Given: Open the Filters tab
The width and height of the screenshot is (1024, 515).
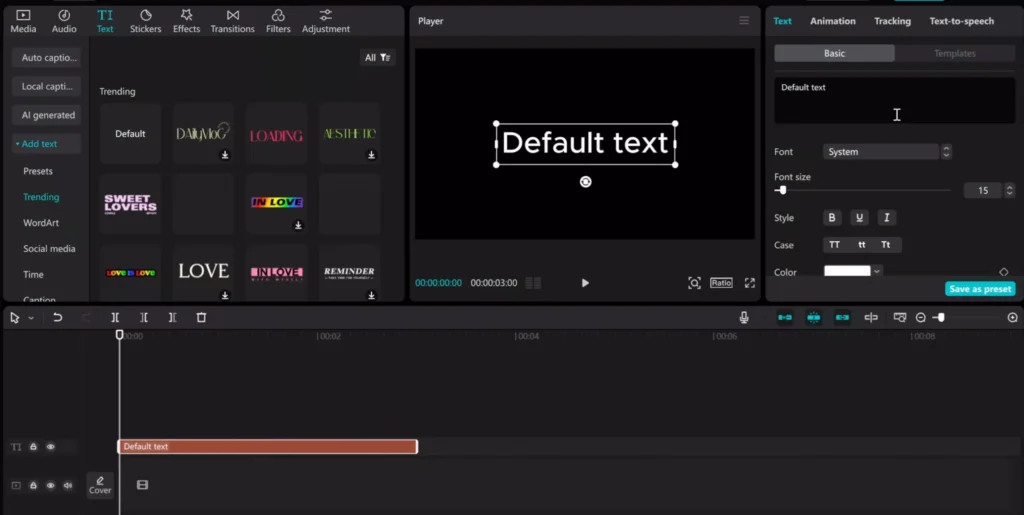Looking at the screenshot, I should click(278, 21).
